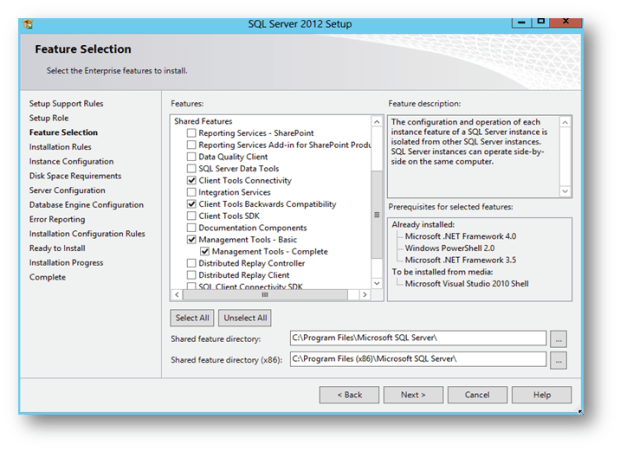This screenshot has width=620, height=451.
Task: Go to the Installation Rules step
Action: click(60, 147)
